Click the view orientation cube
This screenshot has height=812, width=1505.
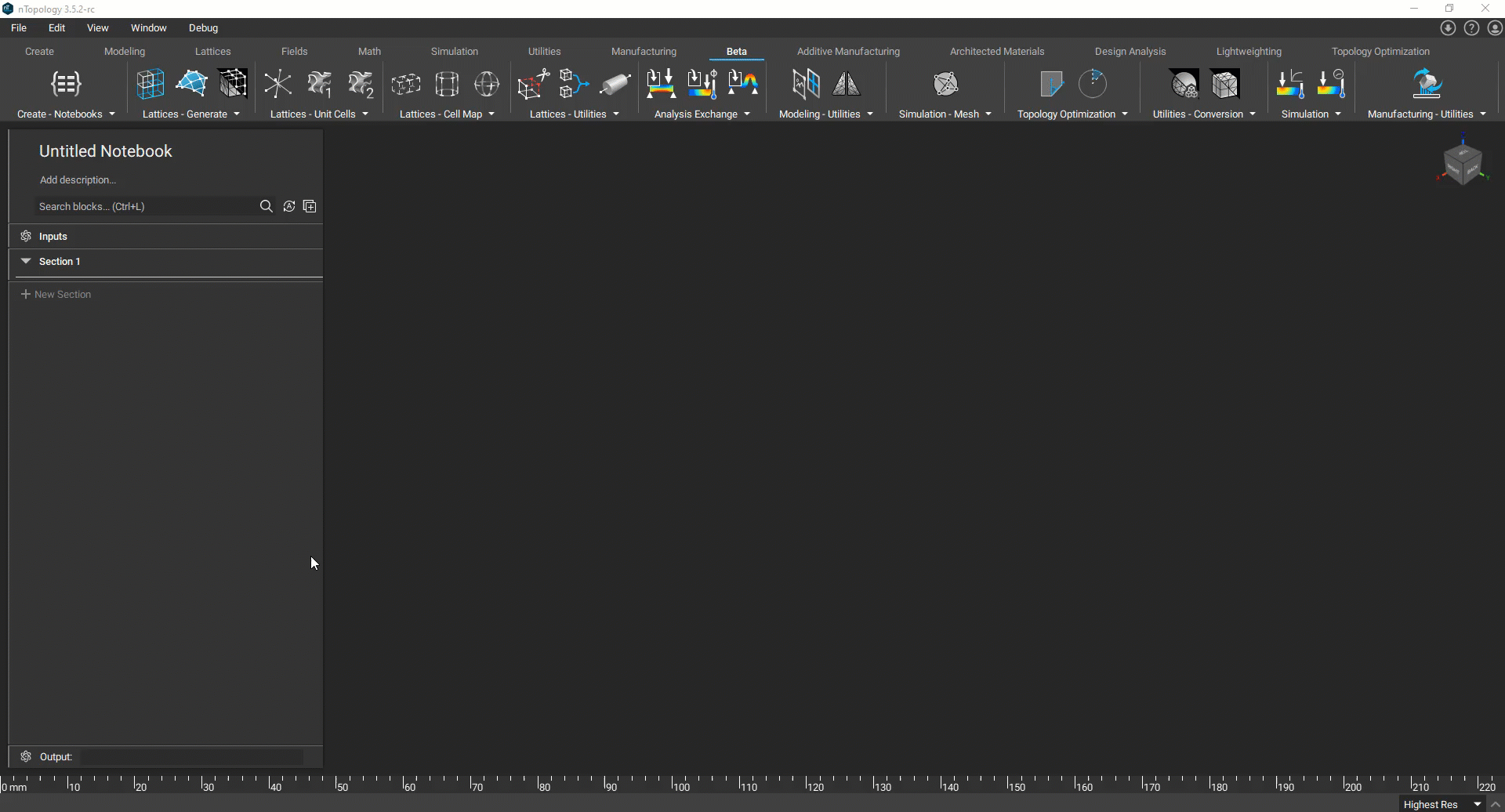click(1463, 163)
